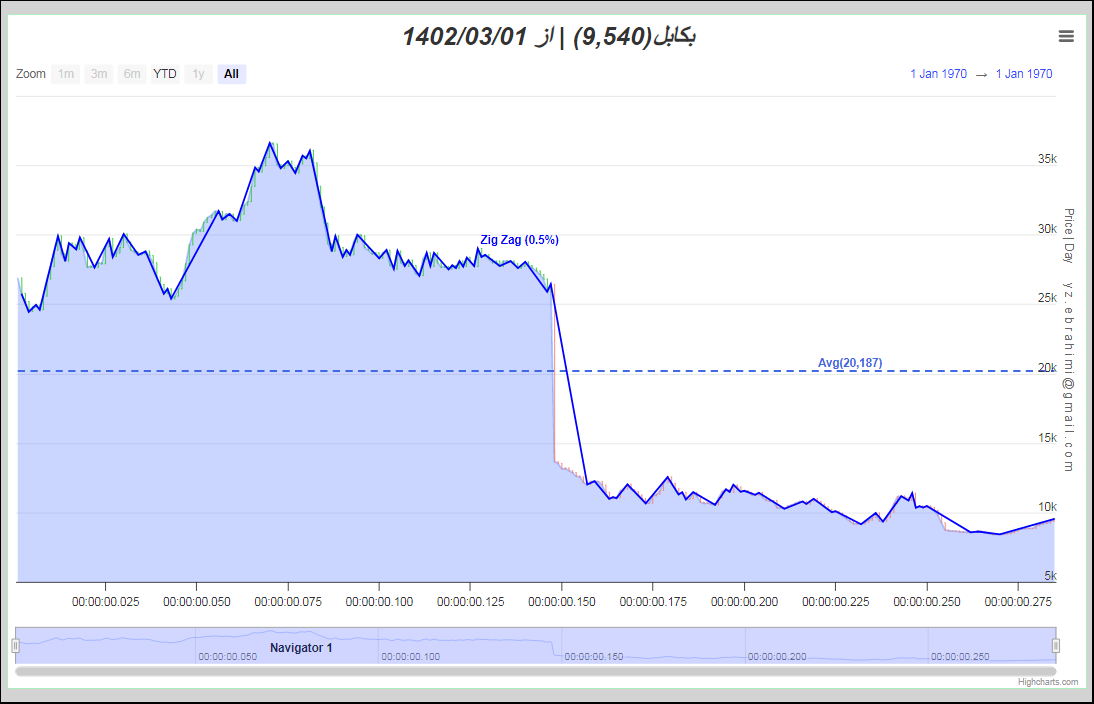Grab the navigator's right handle

[x=1056, y=645]
